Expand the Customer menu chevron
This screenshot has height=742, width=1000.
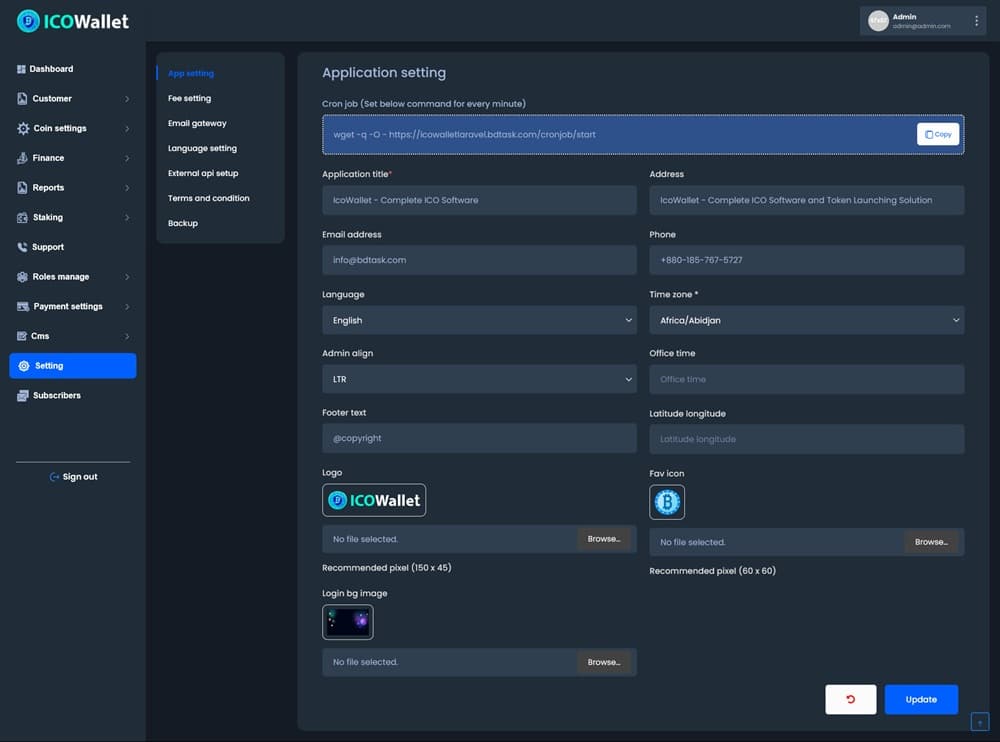point(127,99)
